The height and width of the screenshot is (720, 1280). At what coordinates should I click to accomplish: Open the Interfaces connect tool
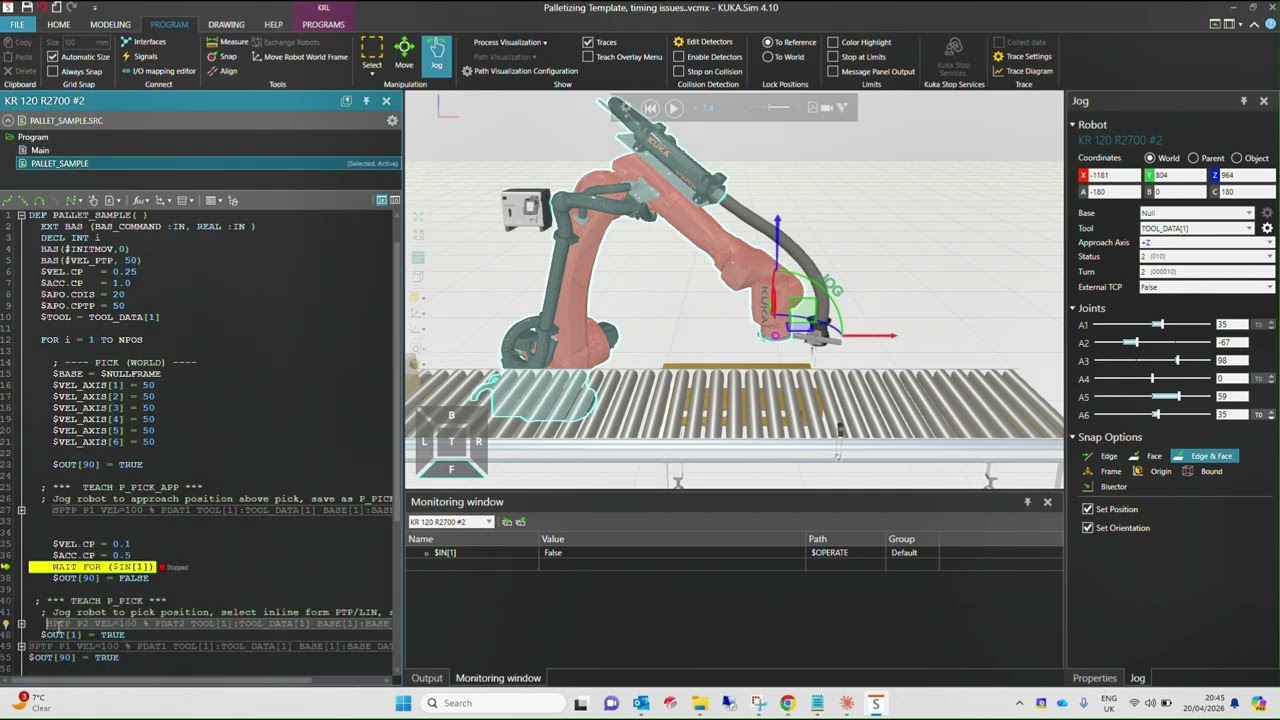[x=143, y=42]
